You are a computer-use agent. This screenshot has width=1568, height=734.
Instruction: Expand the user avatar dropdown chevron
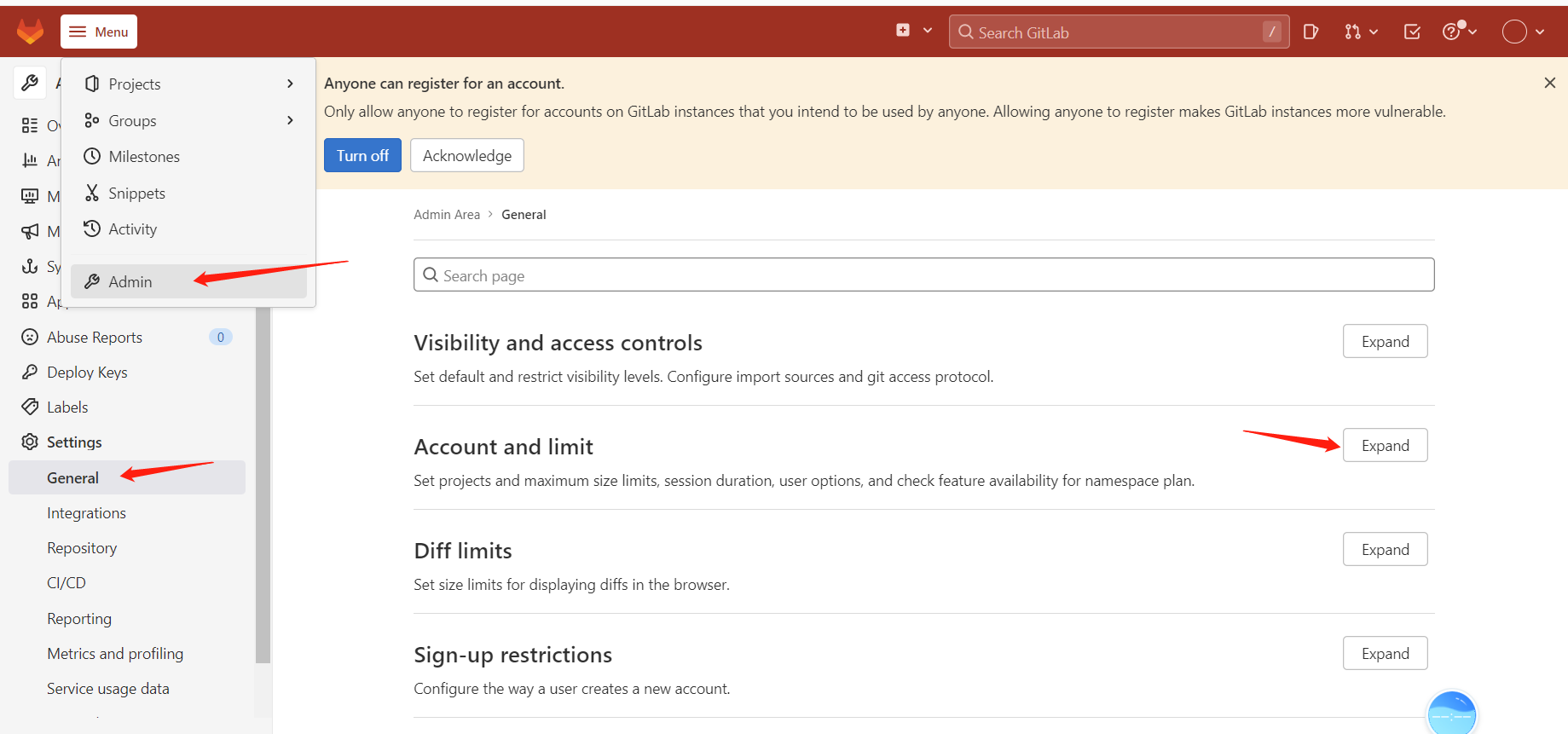tap(1540, 32)
